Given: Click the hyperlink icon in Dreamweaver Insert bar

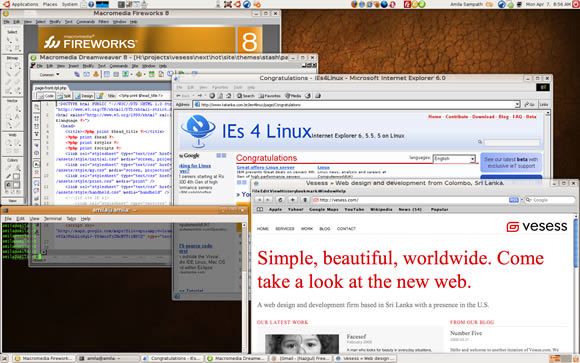Looking at the screenshot, I should [77, 74].
